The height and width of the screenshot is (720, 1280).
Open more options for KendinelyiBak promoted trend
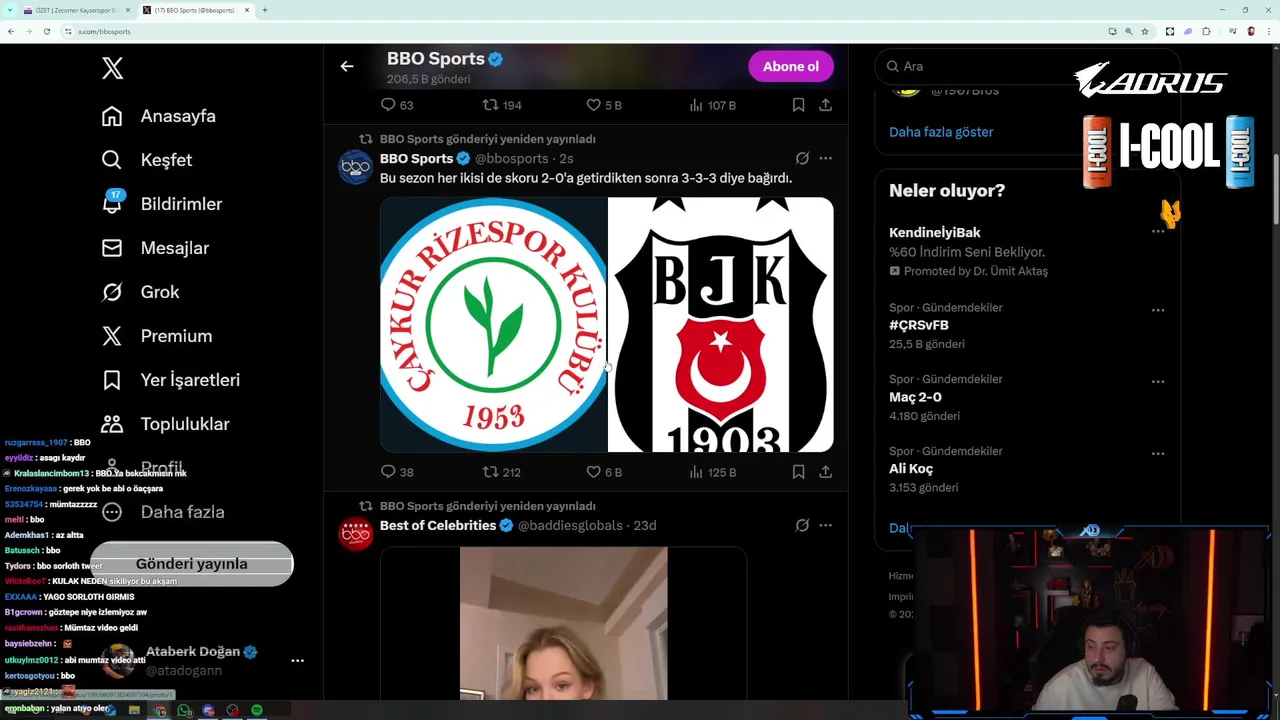pos(1157,231)
